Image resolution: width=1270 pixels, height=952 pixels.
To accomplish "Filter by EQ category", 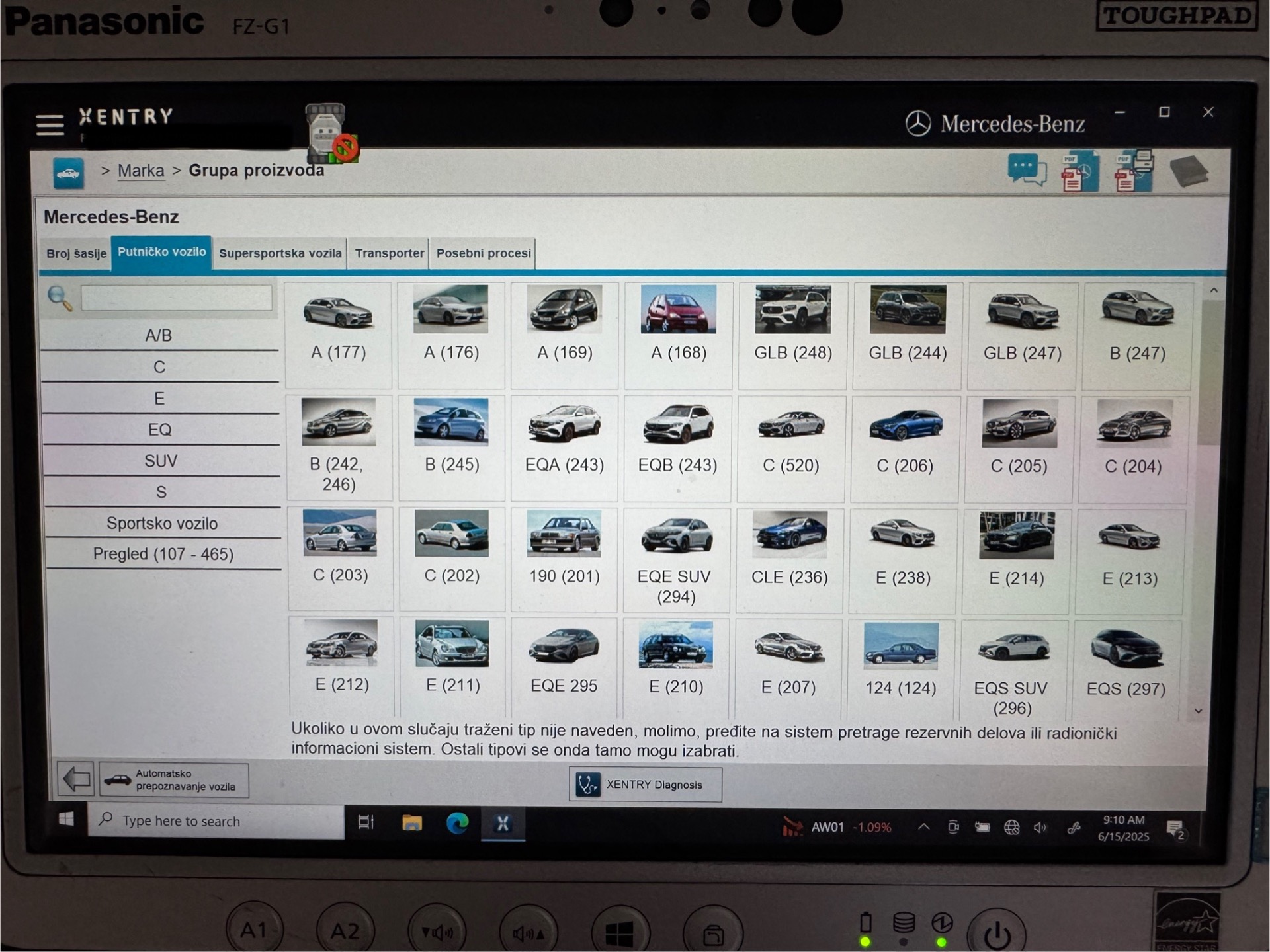I will [x=160, y=430].
